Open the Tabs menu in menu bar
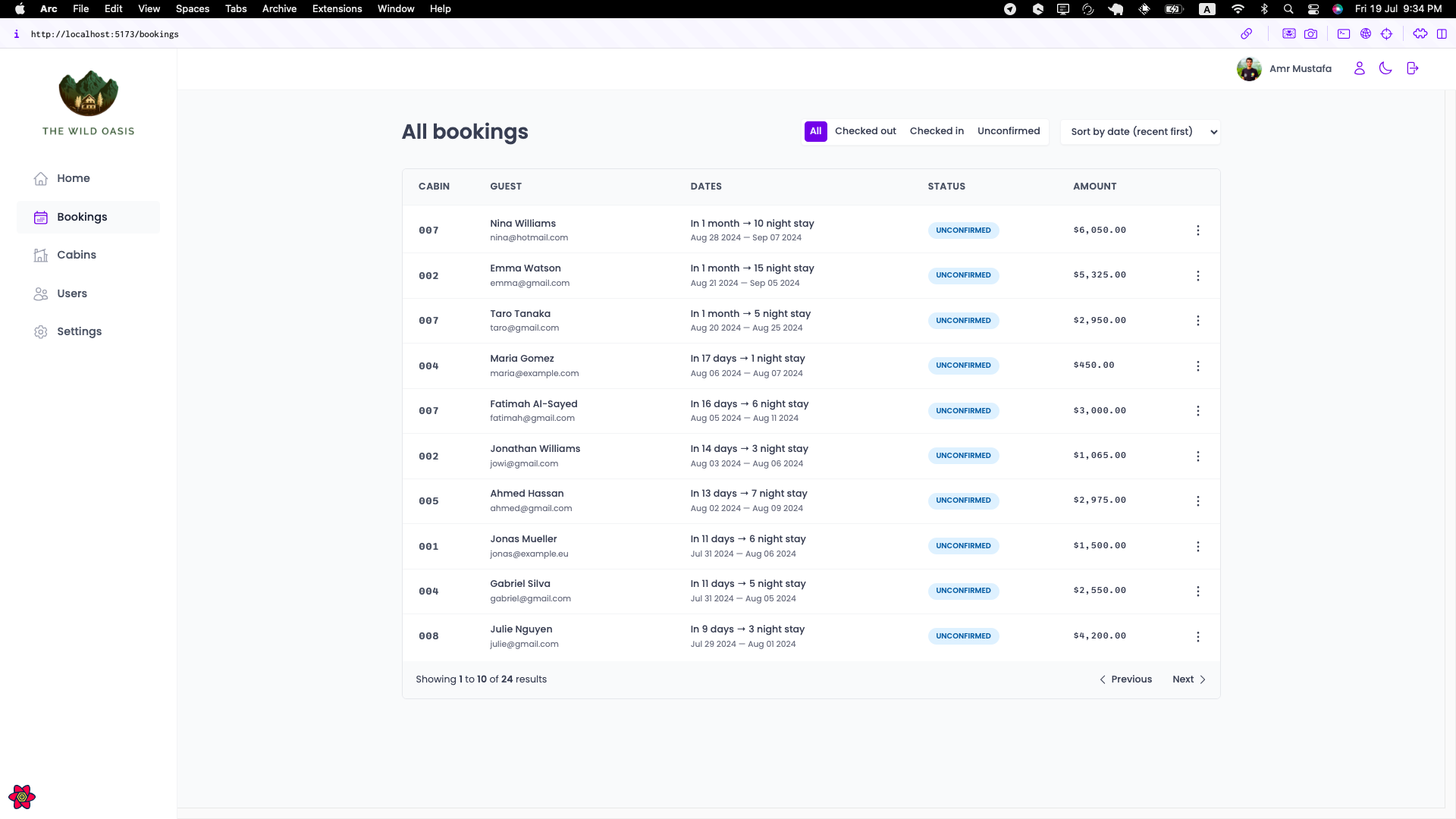This screenshot has height=819, width=1456. point(236,8)
